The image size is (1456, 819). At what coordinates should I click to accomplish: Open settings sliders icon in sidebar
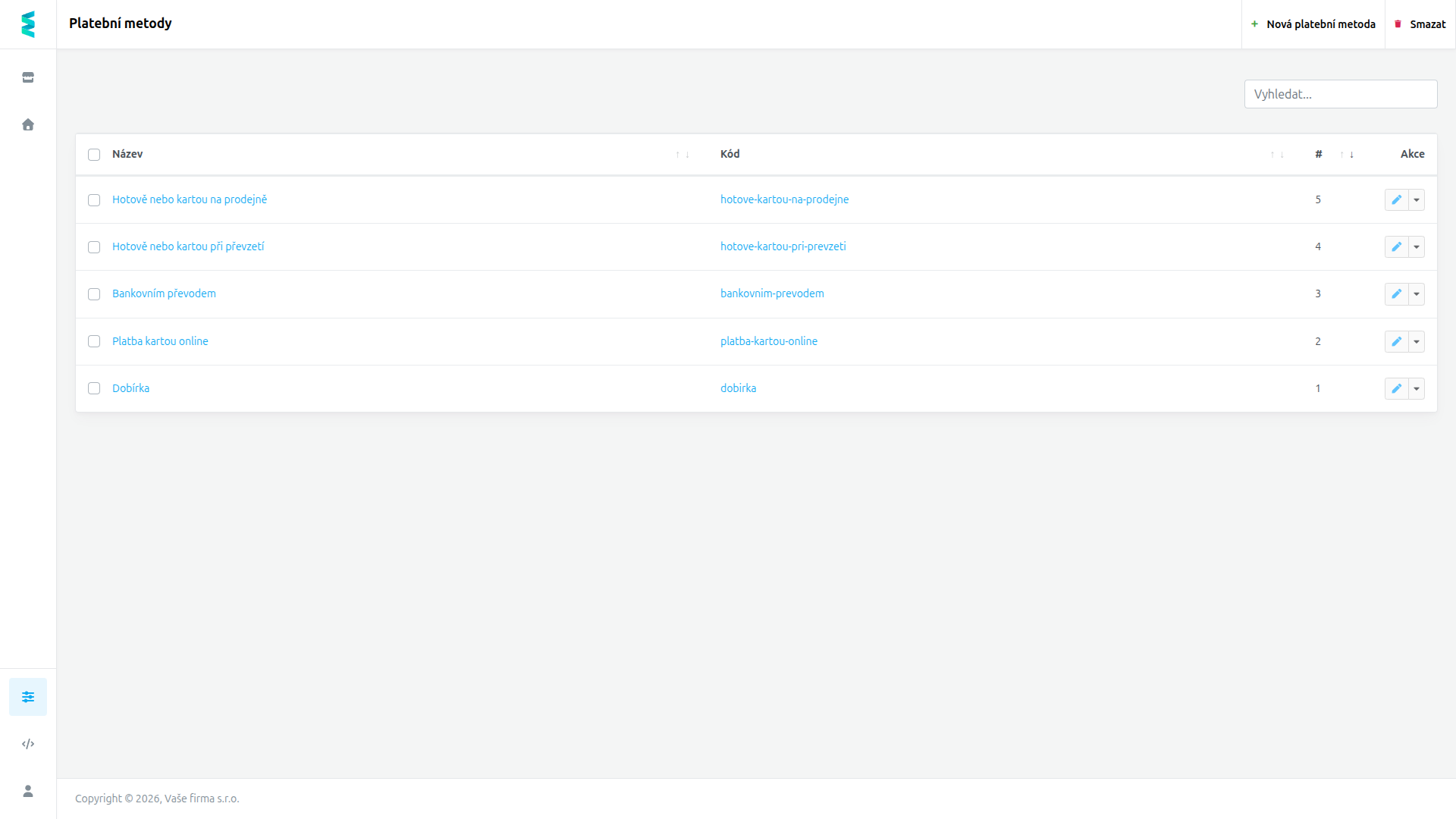pos(28,697)
